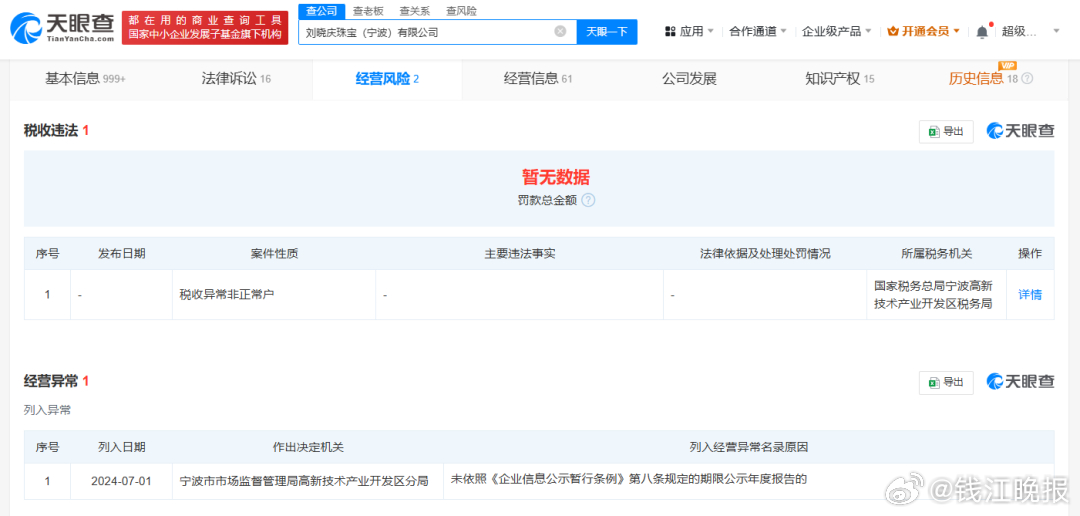The image size is (1080, 516).
Task: Switch to 历史信息 VIP tab
Action: 990,79
